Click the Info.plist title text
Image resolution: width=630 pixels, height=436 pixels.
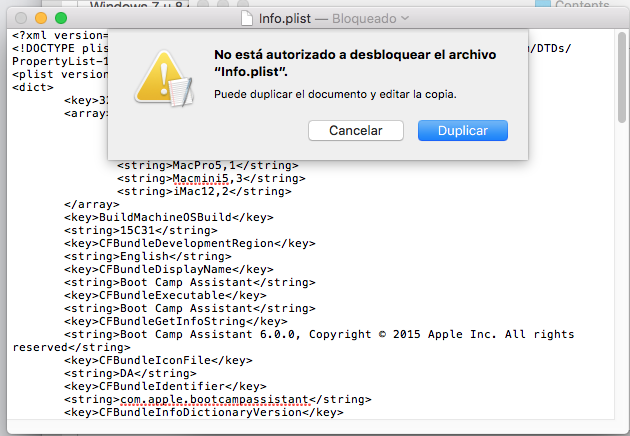[x=284, y=19]
